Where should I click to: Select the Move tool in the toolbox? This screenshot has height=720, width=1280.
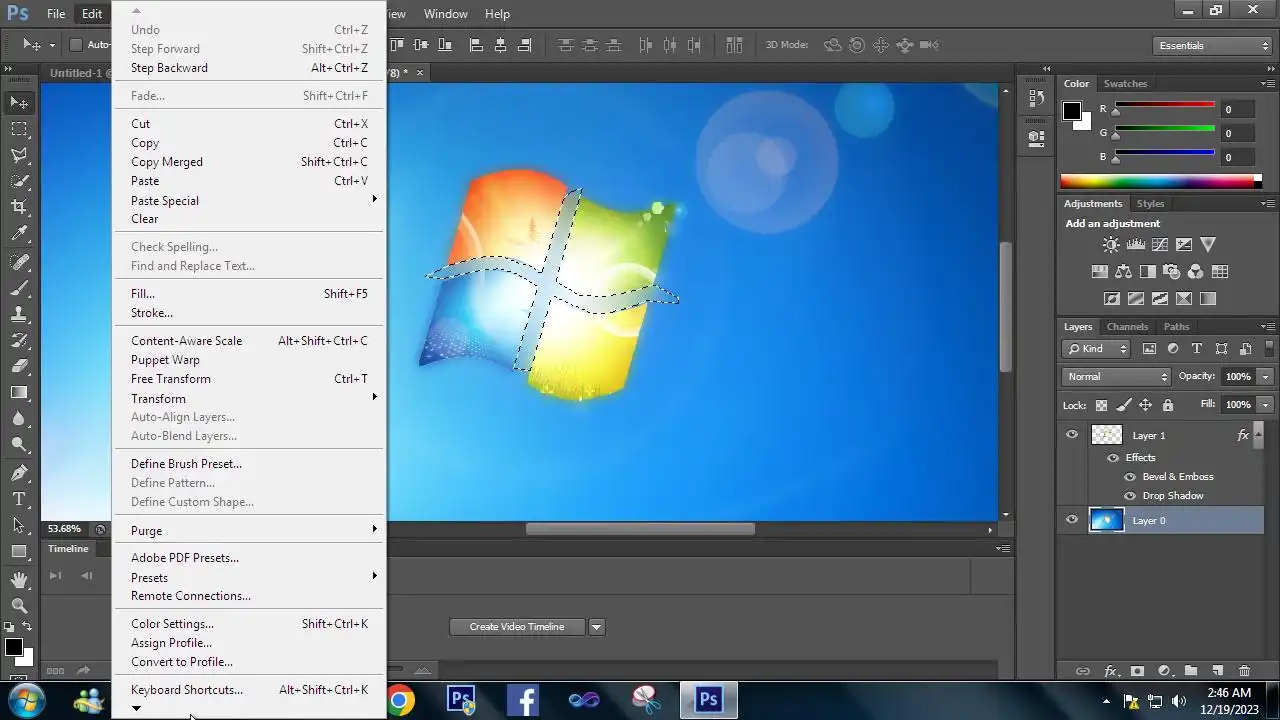coord(19,102)
